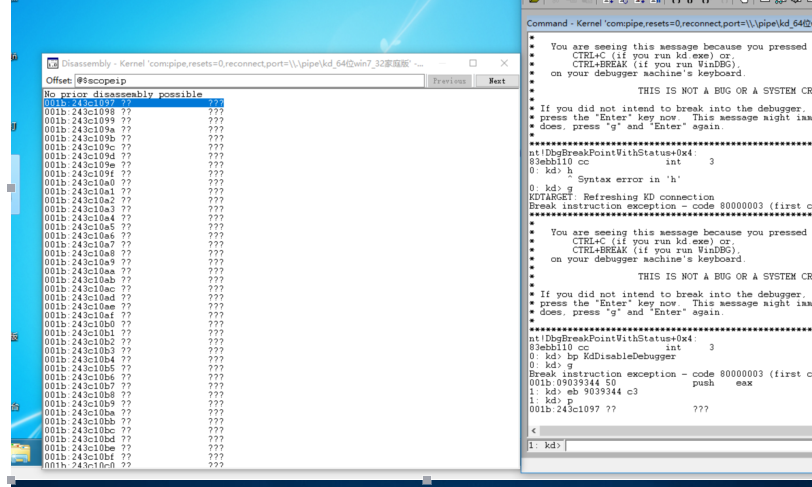Click the Command window title bar
Image resolution: width=812 pixels, height=487 pixels.
[669, 23]
